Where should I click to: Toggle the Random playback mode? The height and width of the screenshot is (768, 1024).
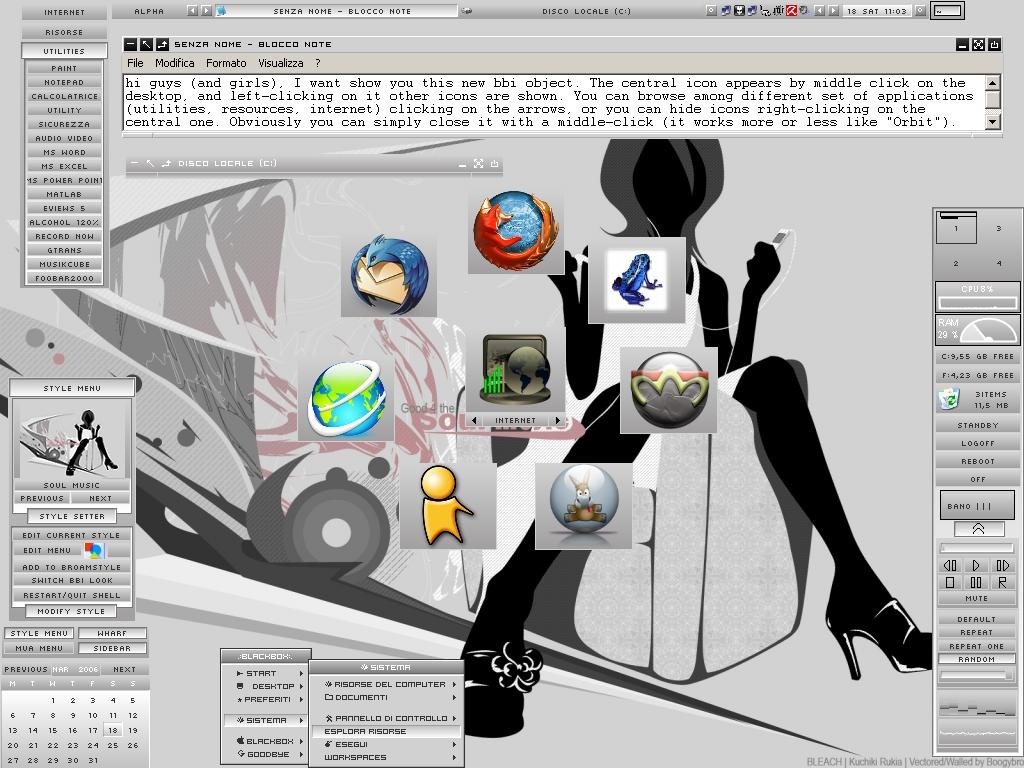point(976,659)
